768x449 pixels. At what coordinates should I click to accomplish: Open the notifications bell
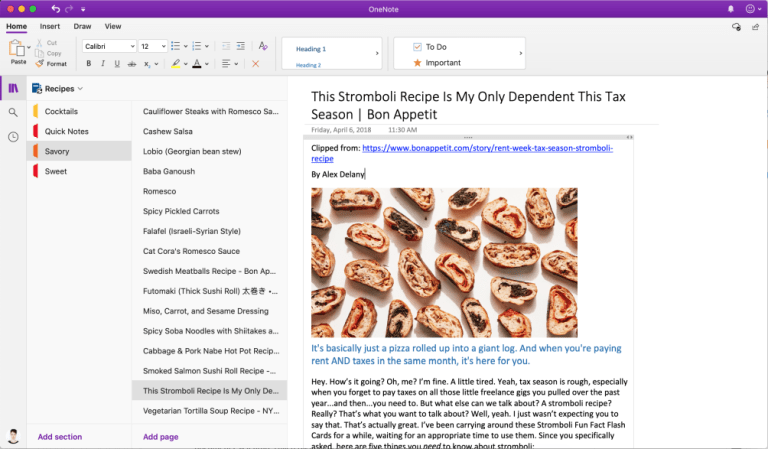(x=730, y=9)
